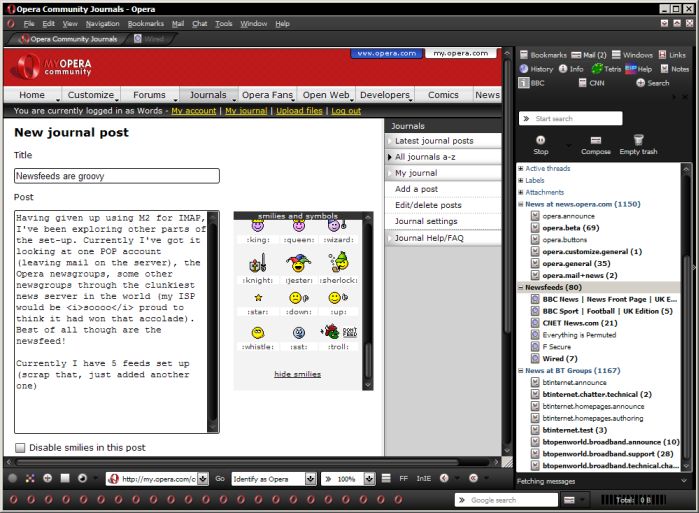Click the Compose mail icon
This screenshot has width=699, height=513.
point(595,141)
